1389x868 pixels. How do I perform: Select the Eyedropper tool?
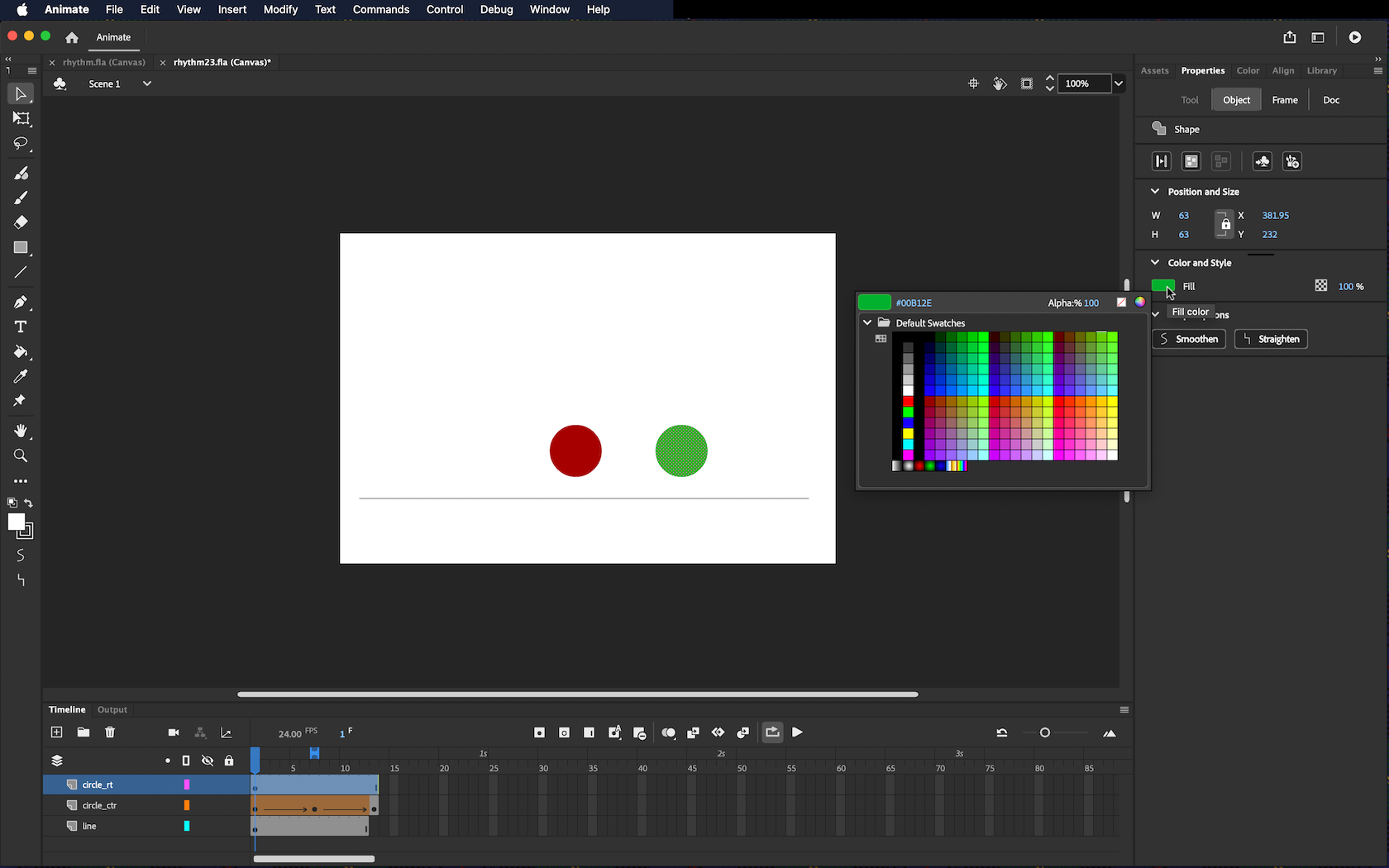tap(21, 376)
